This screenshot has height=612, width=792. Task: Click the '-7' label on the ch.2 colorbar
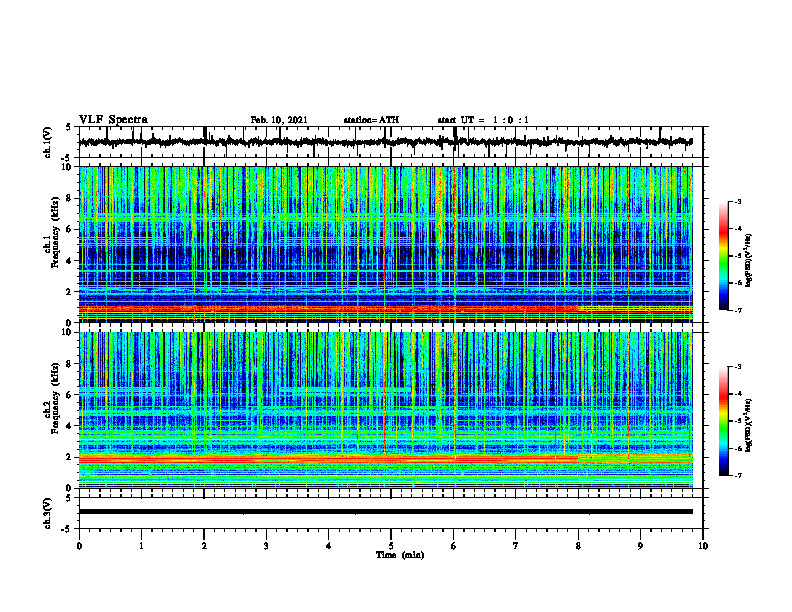coord(737,476)
